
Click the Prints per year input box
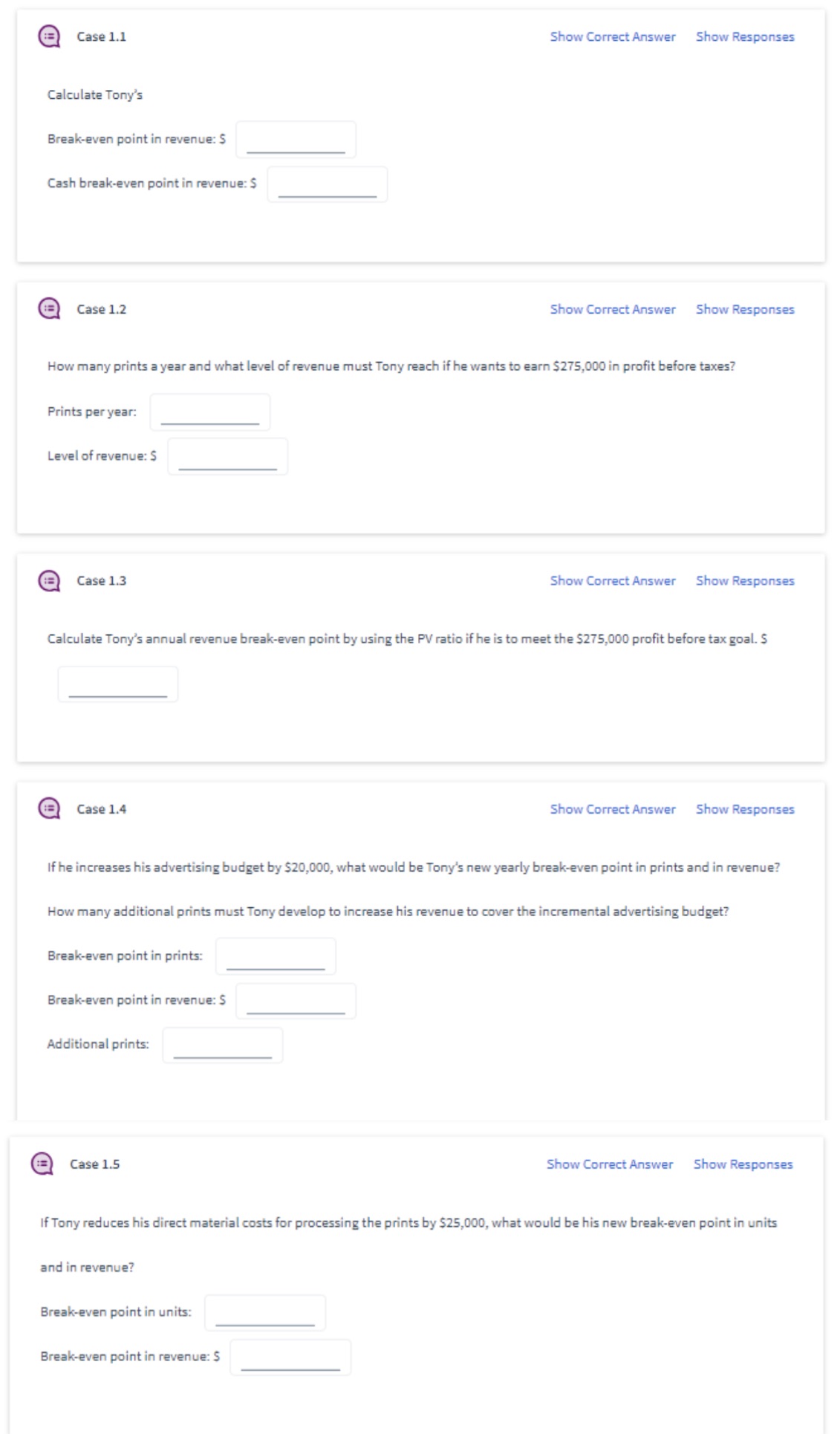209,412
